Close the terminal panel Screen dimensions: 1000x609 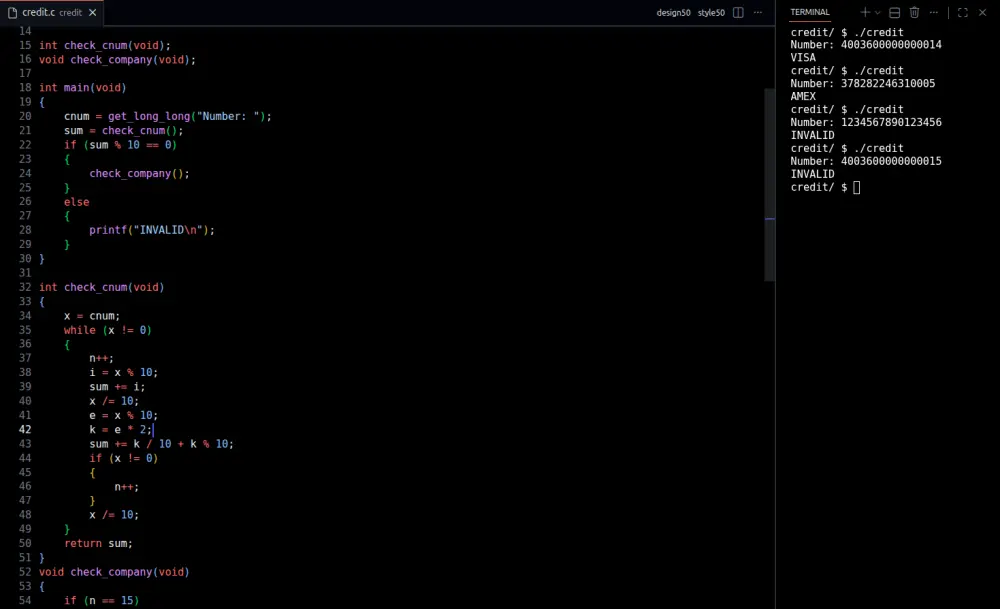(x=982, y=12)
